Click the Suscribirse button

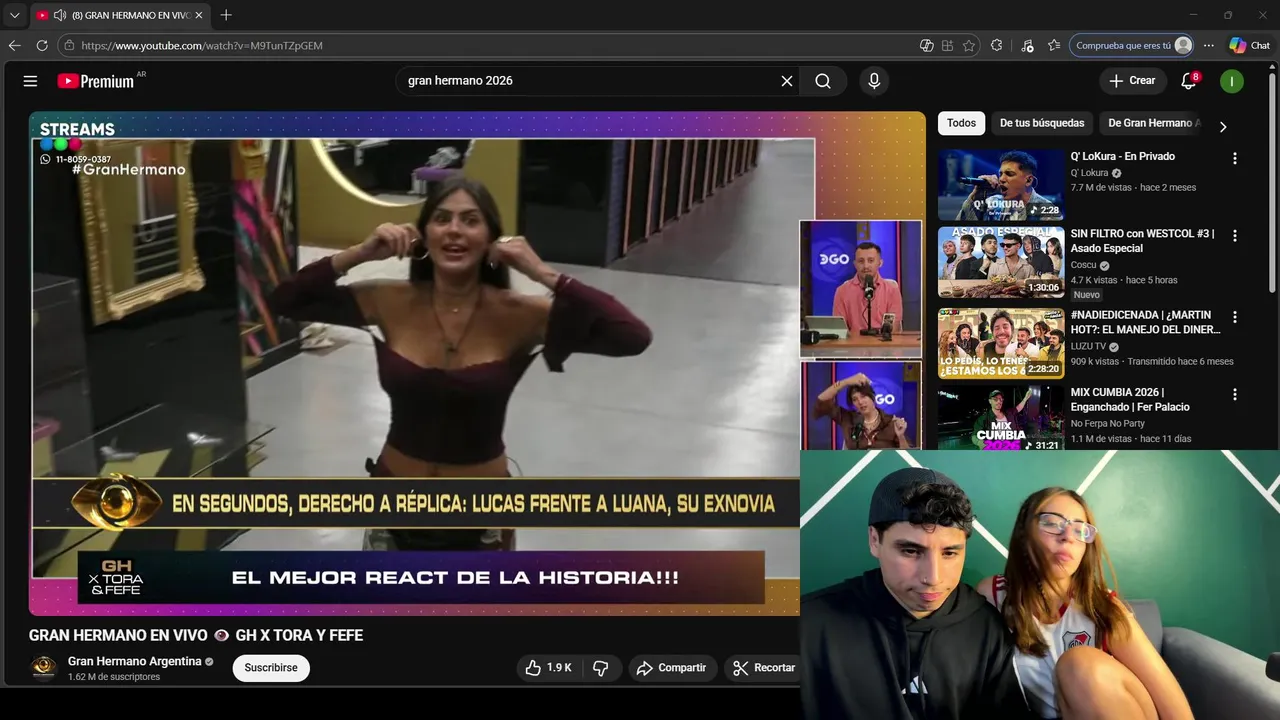click(271, 668)
